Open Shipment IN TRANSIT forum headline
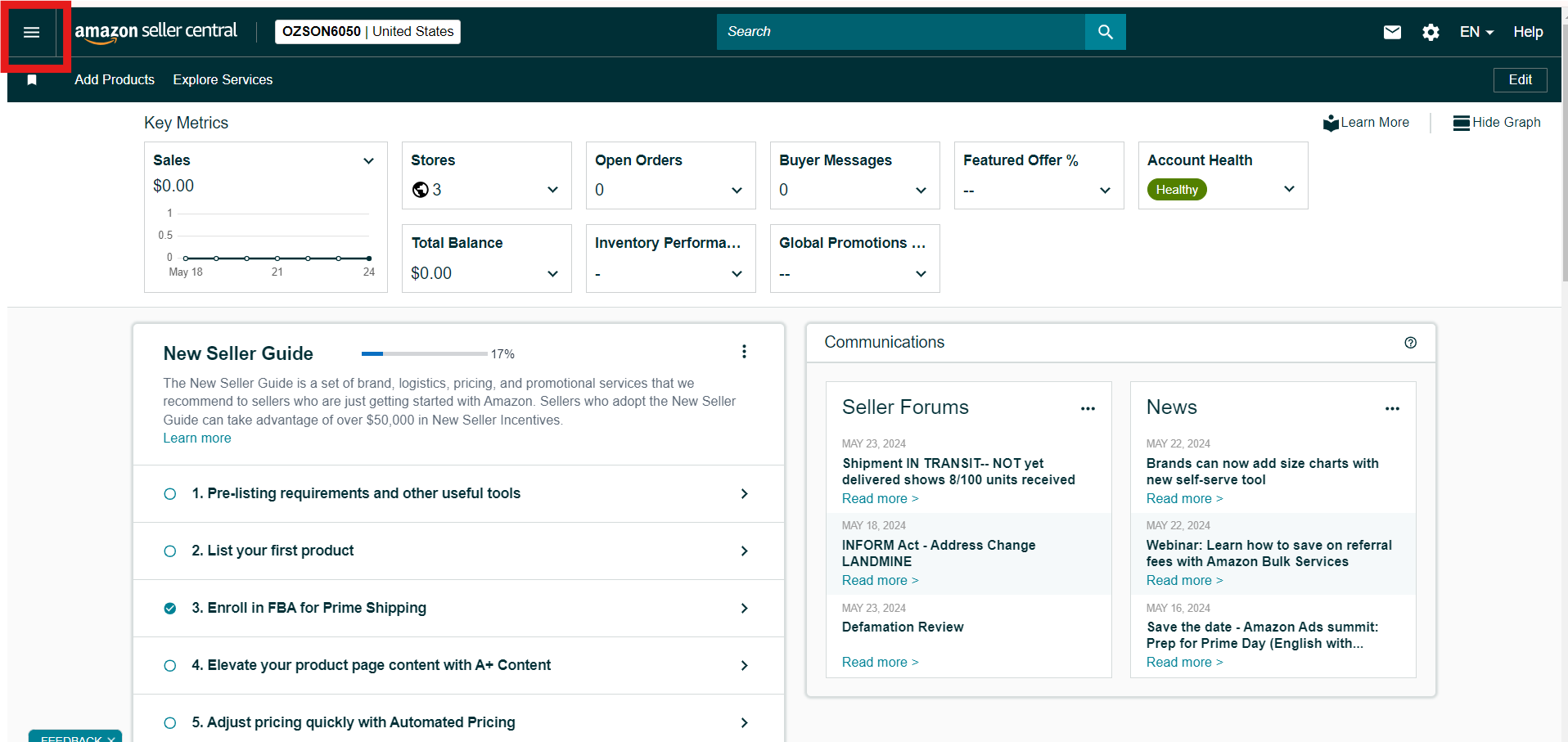The height and width of the screenshot is (742, 1568). tap(958, 472)
